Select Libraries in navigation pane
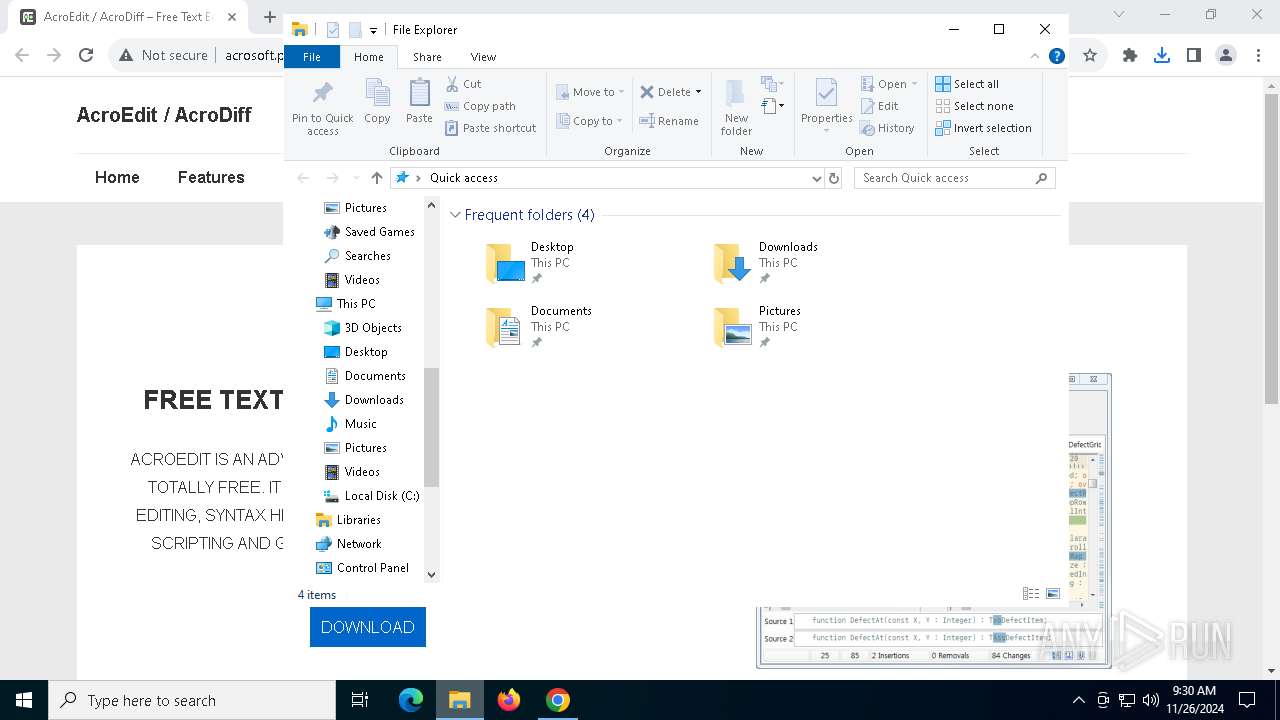This screenshot has height=720, width=1280. pos(348,520)
